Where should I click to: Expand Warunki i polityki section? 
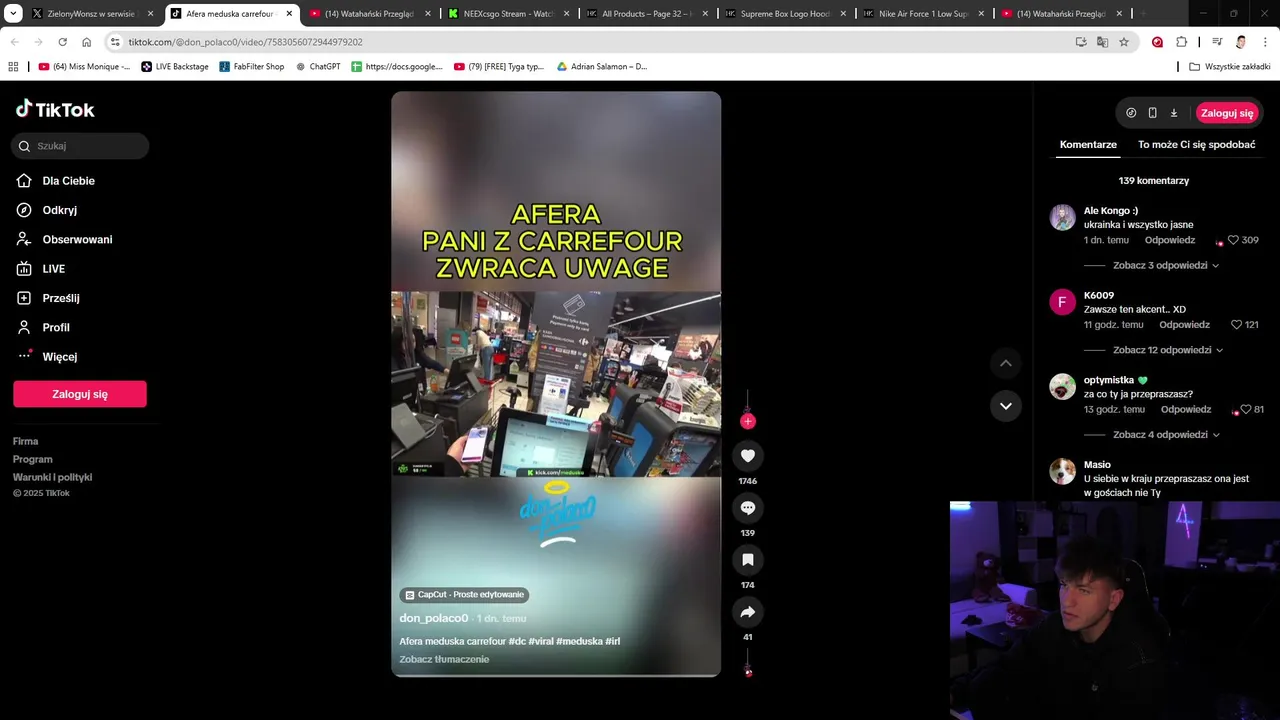[x=53, y=477]
